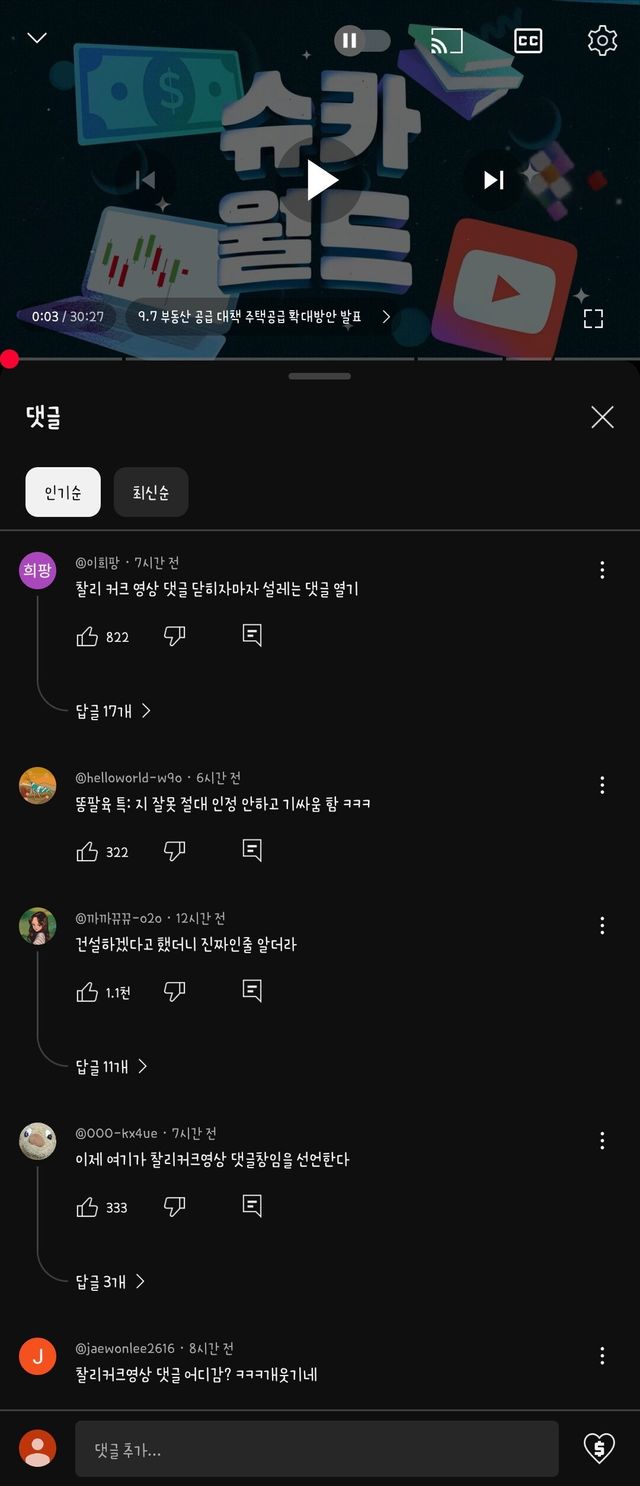Like the comment by @000-kx4ue

(86, 1206)
